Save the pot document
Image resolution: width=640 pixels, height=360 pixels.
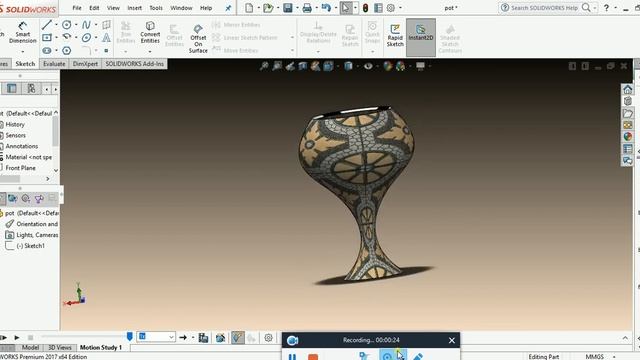[x=287, y=8]
